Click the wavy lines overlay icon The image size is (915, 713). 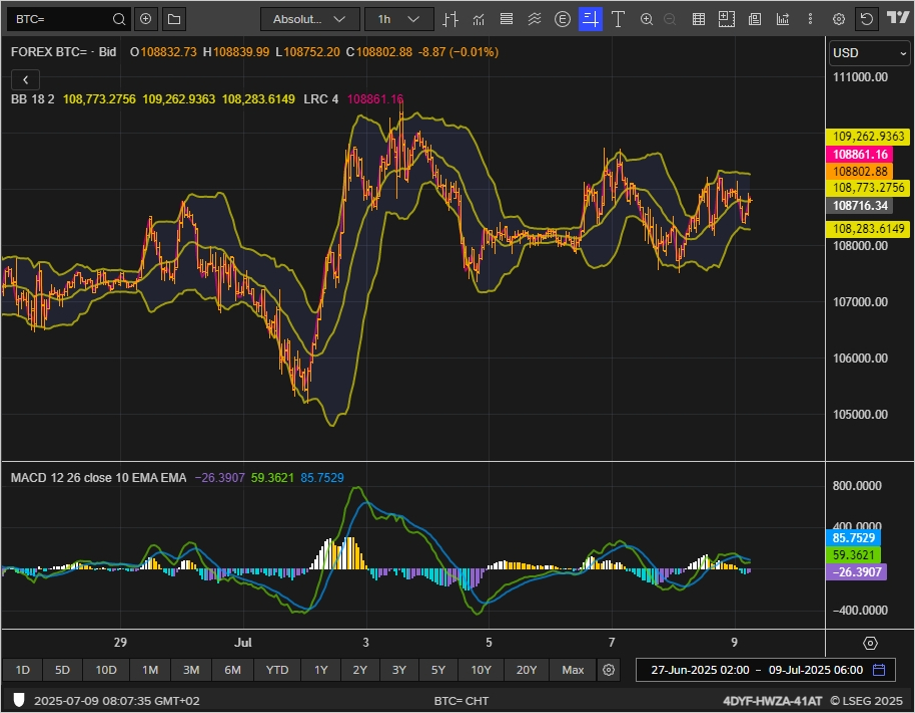click(535, 19)
